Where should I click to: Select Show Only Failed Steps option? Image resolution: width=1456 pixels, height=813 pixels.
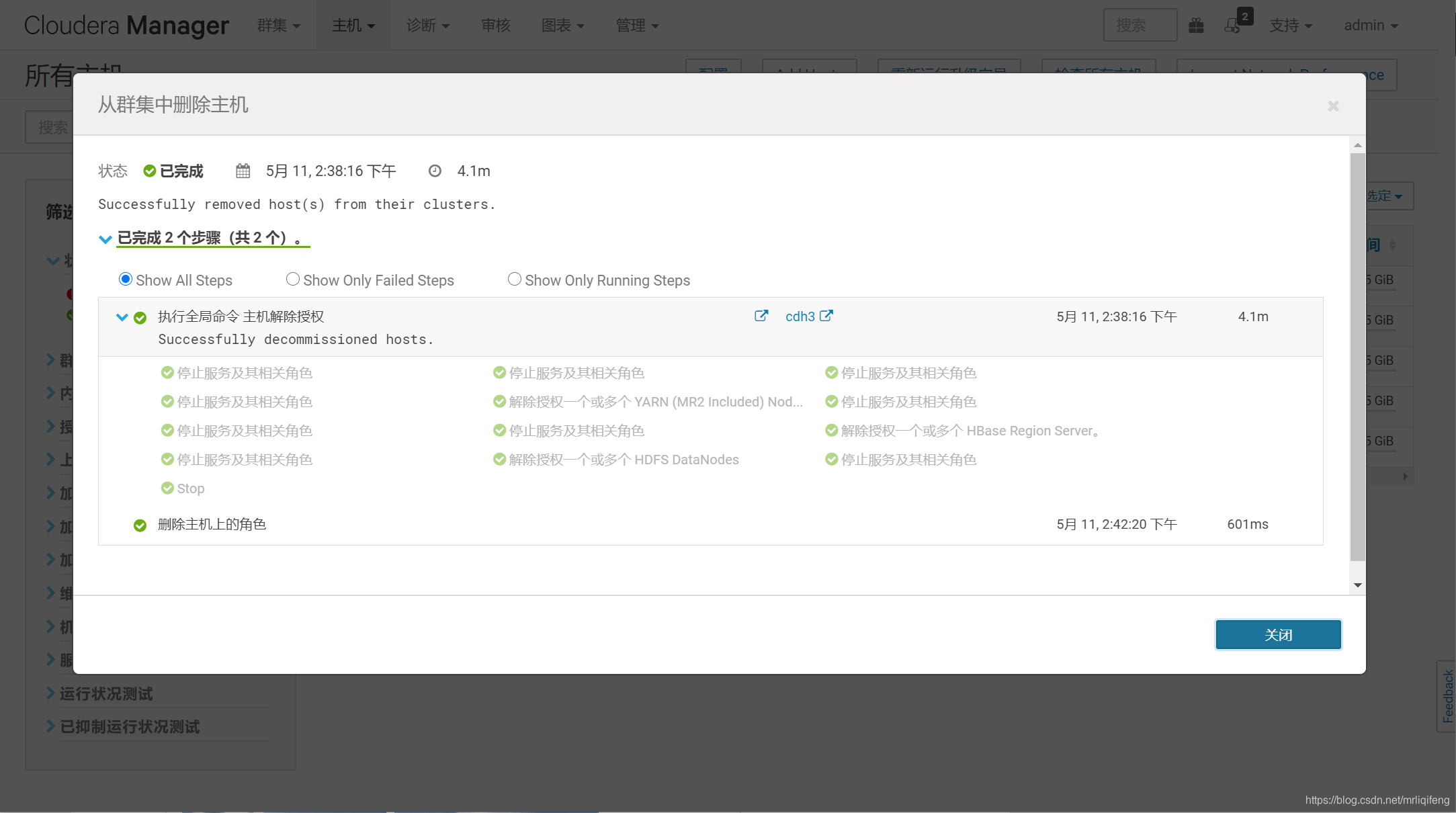pyautogui.click(x=292, y=280)
